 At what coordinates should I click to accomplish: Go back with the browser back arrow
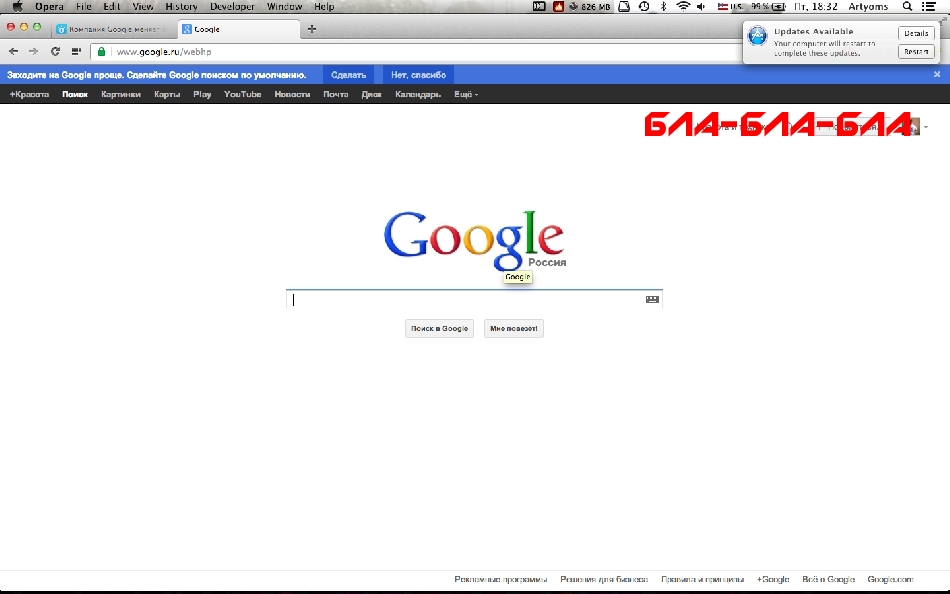click(x=13, y=52)
